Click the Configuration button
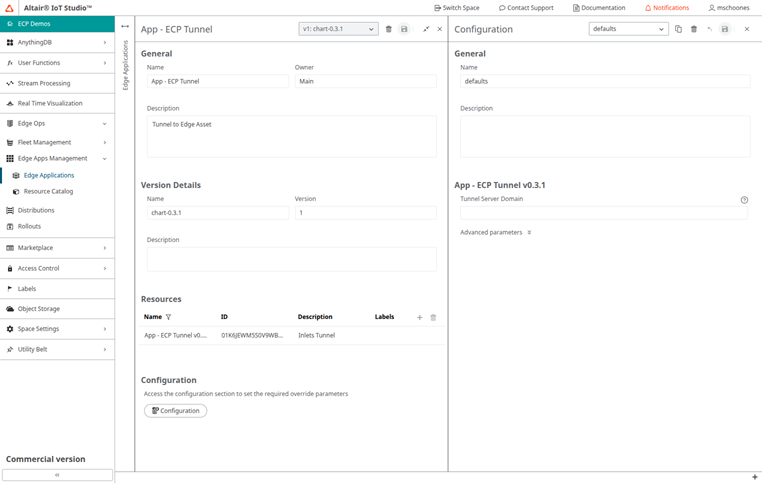Screen dimensions: 762x483 coord(176,411)
